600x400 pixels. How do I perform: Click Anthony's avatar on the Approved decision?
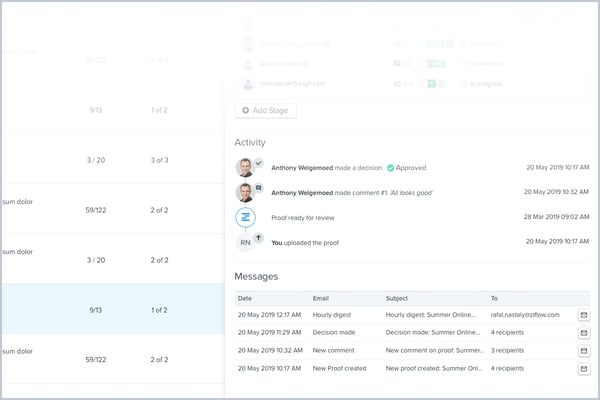click(x=246, y=167)
